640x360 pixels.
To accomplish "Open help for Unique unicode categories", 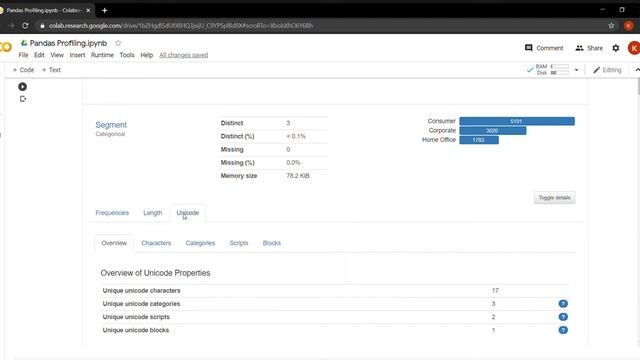I will pyautogui.click(x=563, y=304).
